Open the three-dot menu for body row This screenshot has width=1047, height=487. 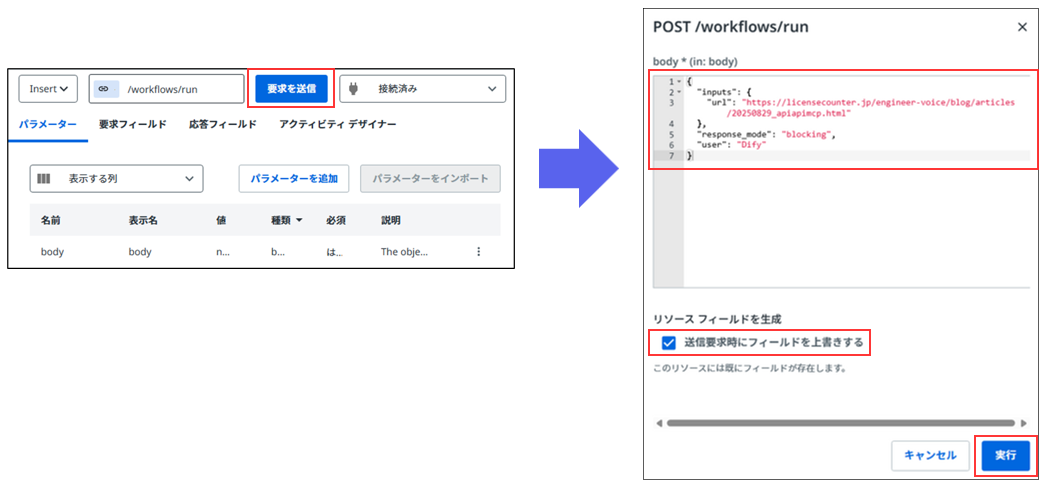tap(478, 252)
